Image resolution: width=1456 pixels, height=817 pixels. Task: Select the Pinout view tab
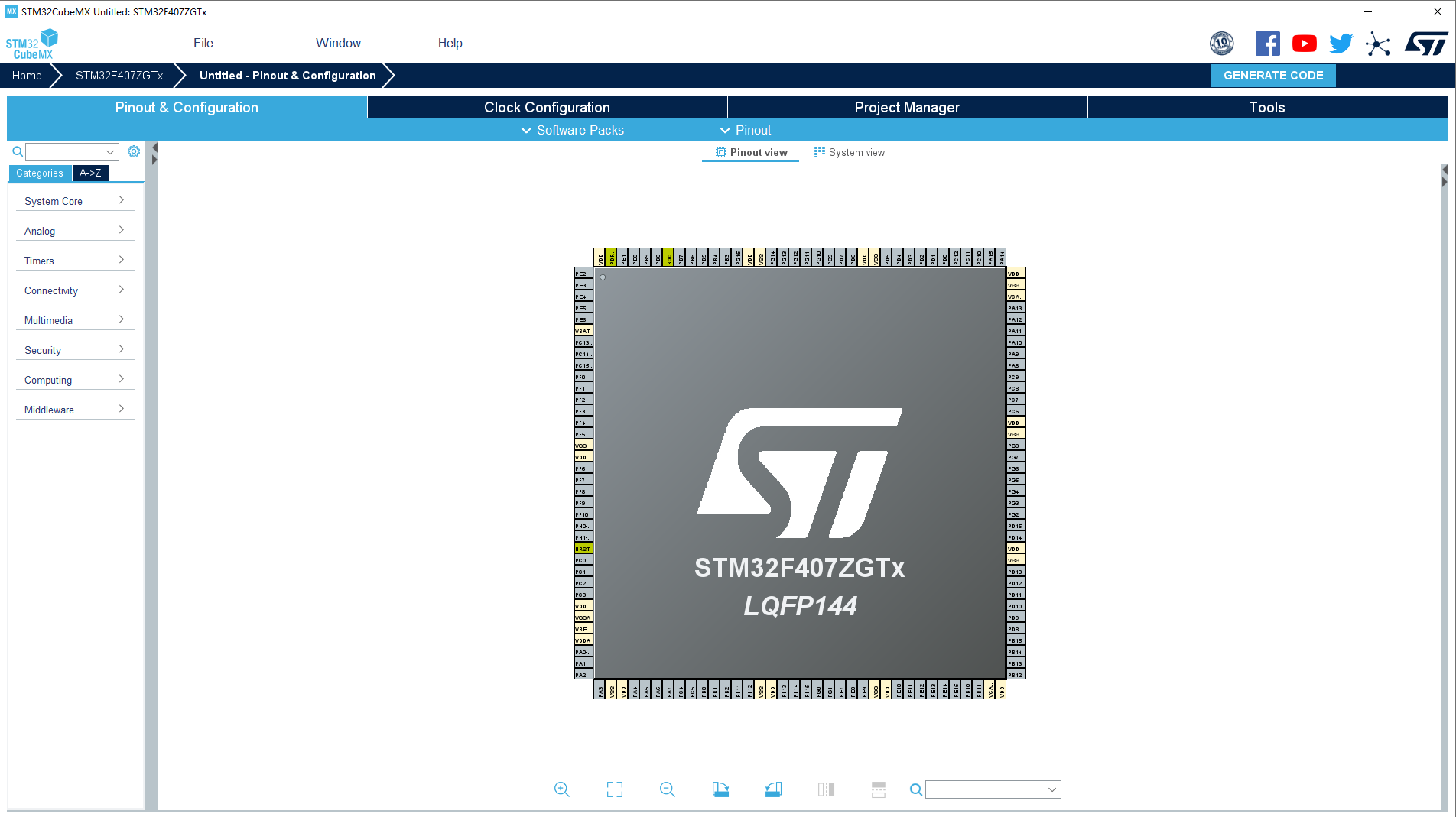[751, 152]
